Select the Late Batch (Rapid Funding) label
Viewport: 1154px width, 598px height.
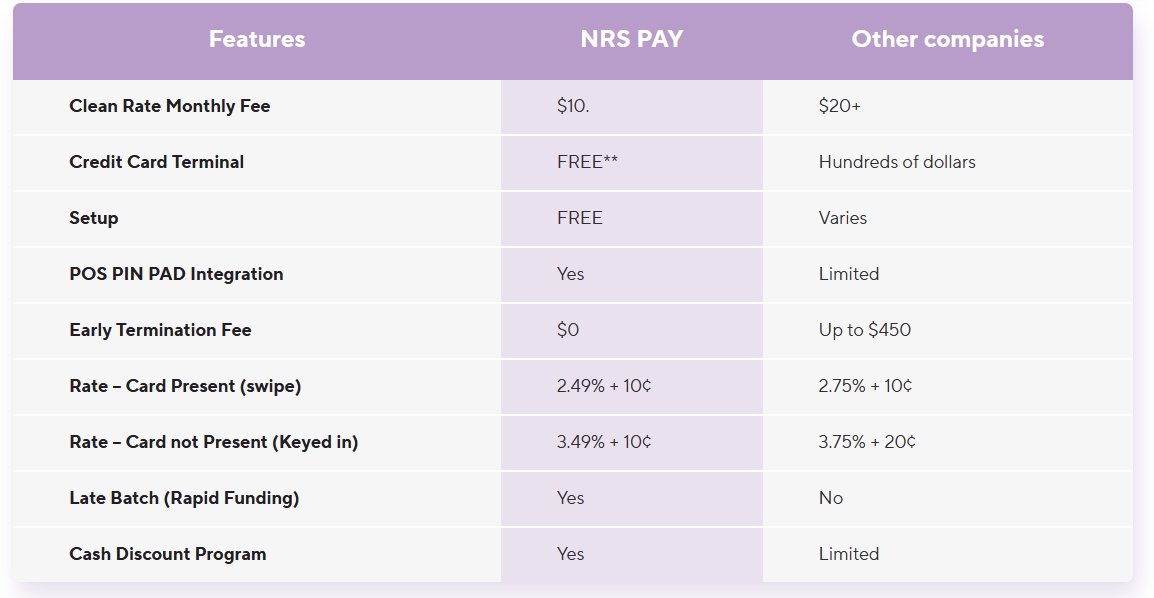pyautogui.click(x=184, y=498)
